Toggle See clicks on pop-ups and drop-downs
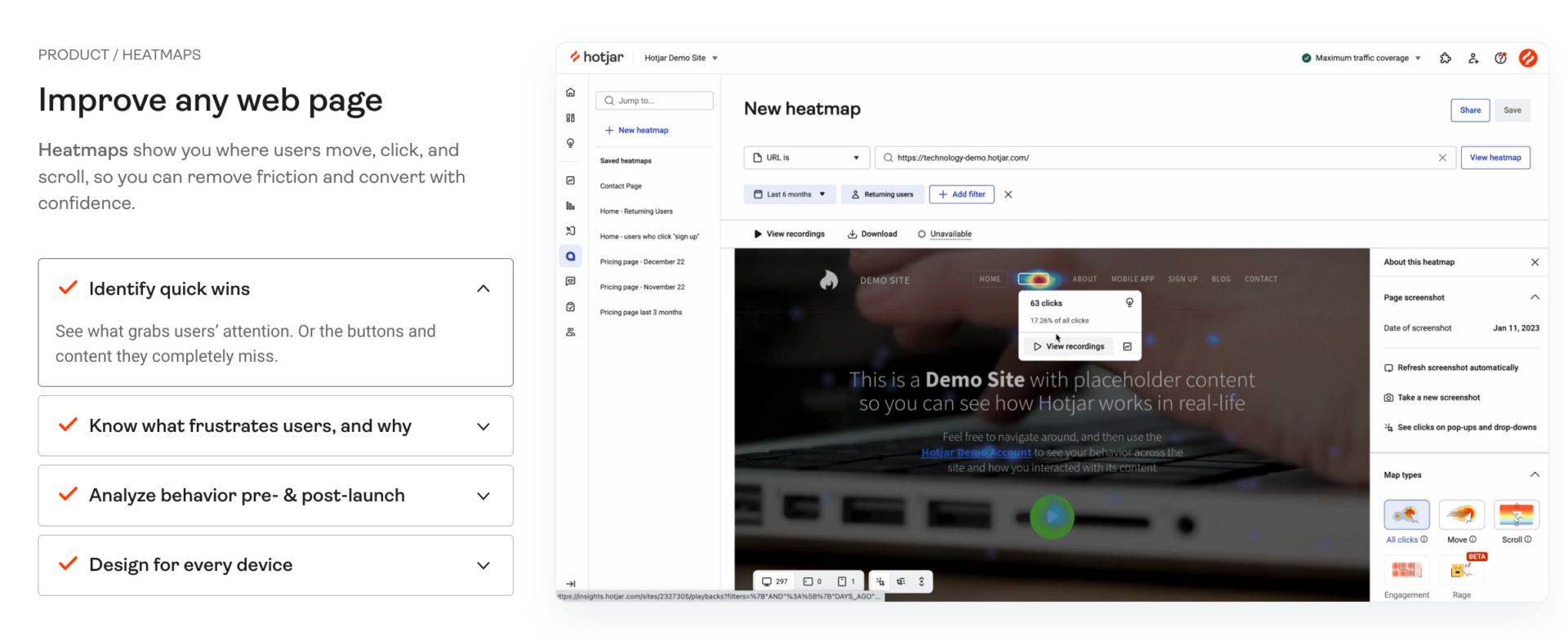 point(1460,427)
